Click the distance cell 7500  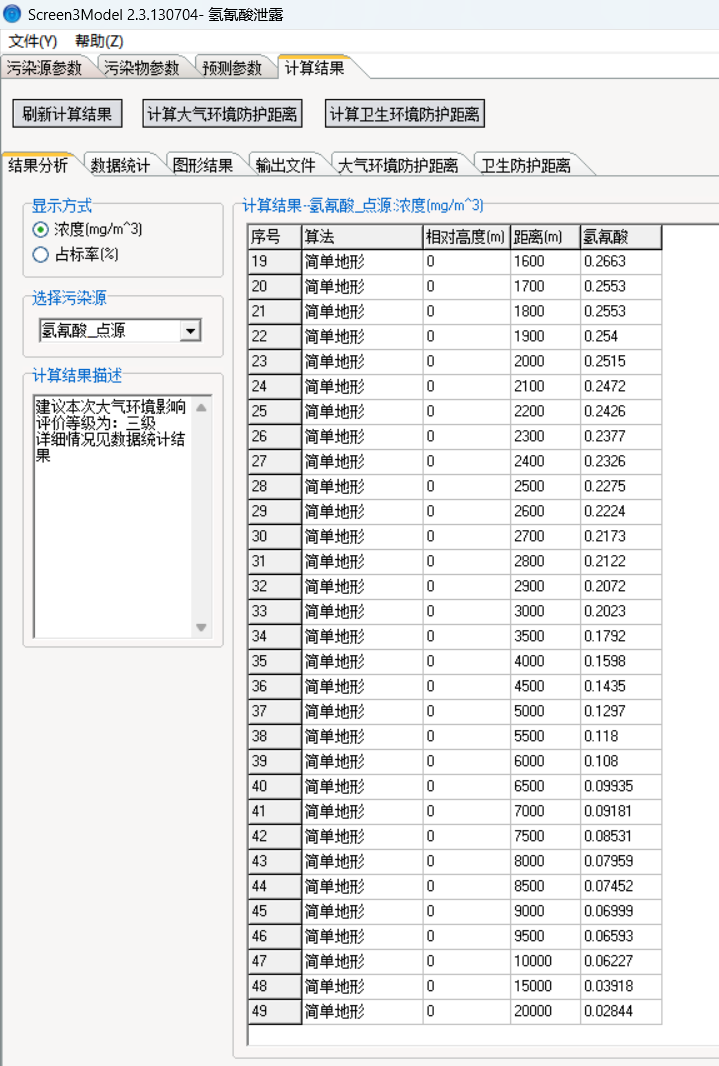coord(545,836)
